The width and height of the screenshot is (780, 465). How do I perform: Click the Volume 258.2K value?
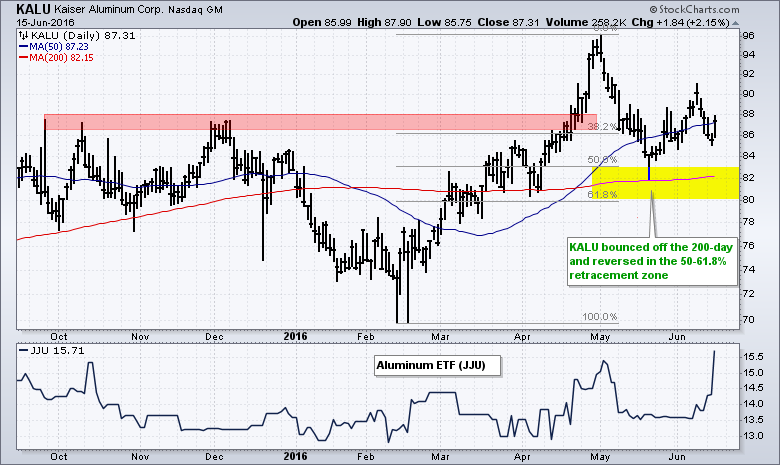(x=586, y=22)
